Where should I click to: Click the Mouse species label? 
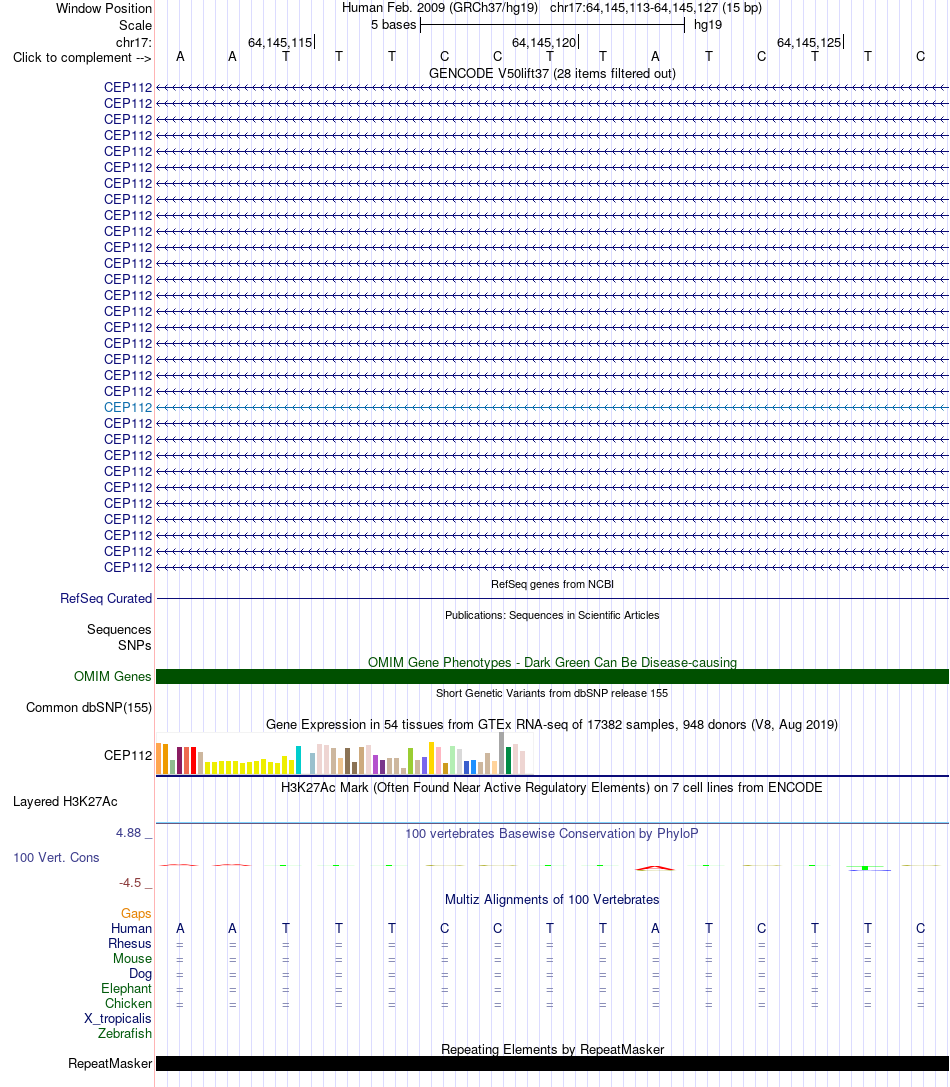pos(132,958)
